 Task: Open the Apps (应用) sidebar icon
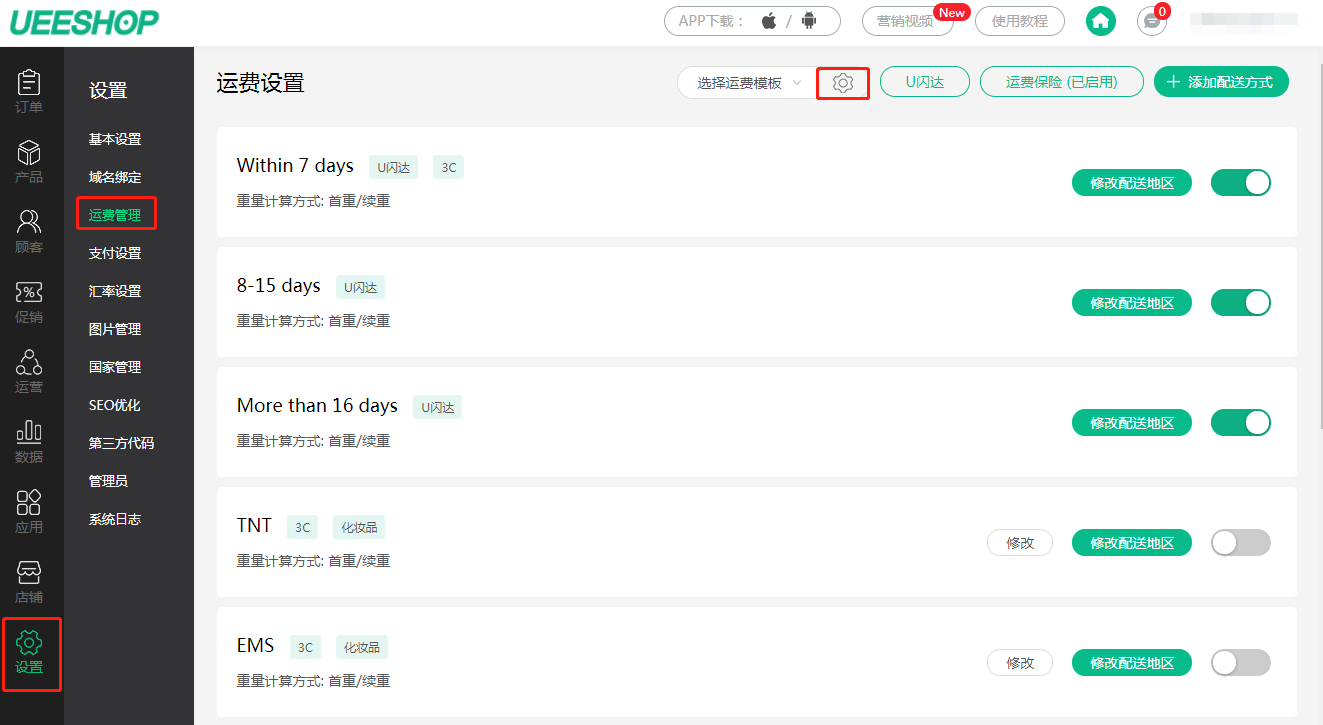click(x=30, y=511)
